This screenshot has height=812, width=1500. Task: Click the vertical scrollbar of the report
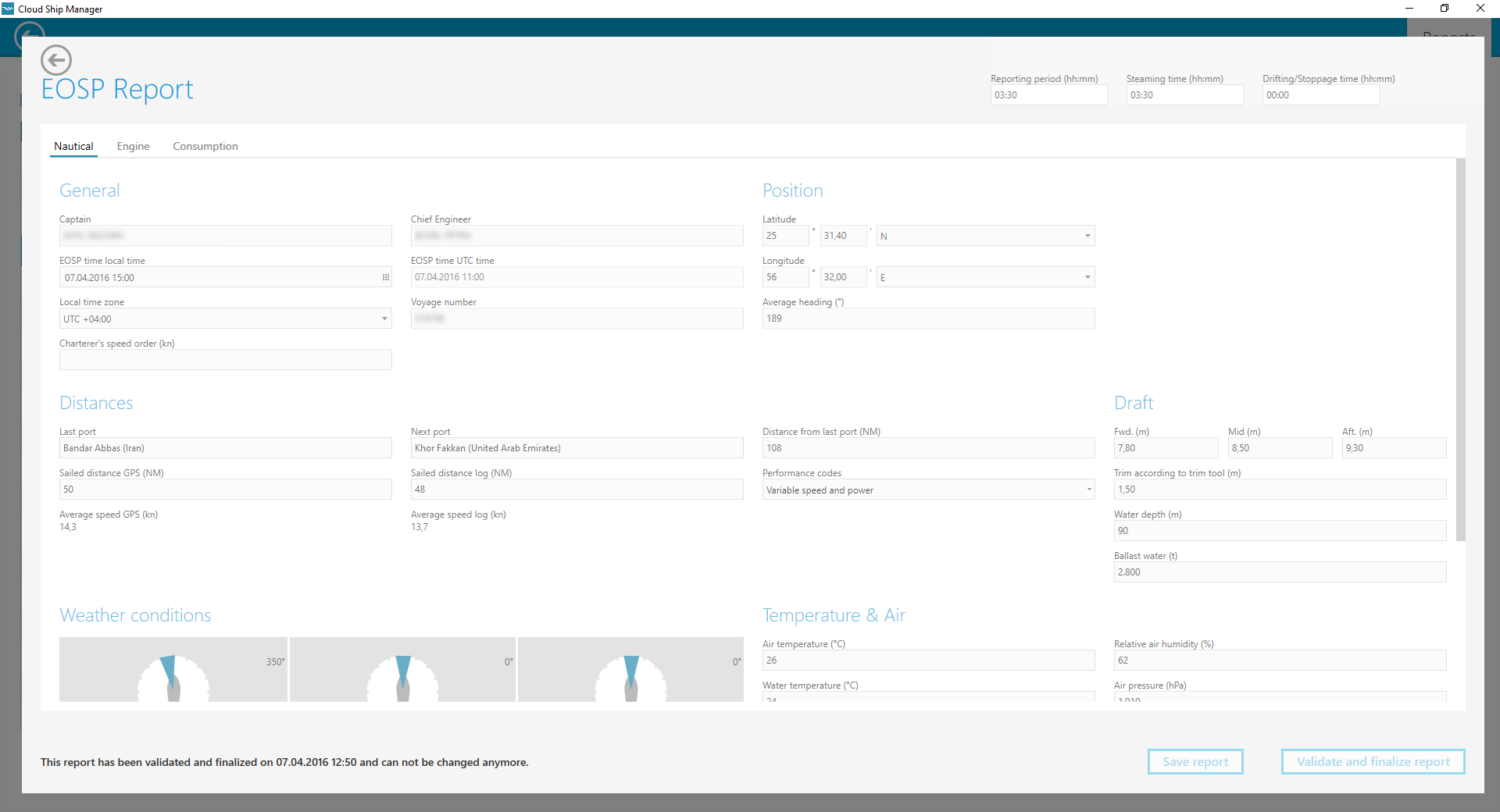click(x=1460, y=350)
